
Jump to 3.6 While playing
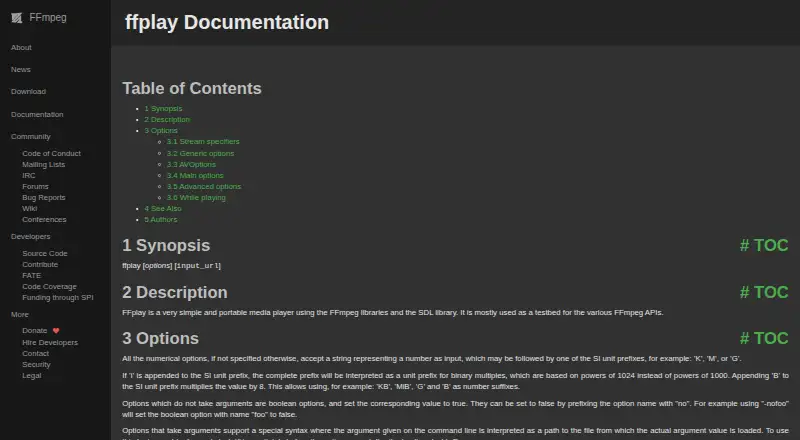tap(196, 198)
